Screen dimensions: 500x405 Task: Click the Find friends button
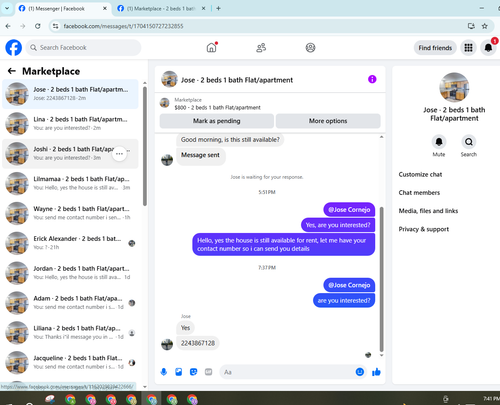tap(435, 48)
